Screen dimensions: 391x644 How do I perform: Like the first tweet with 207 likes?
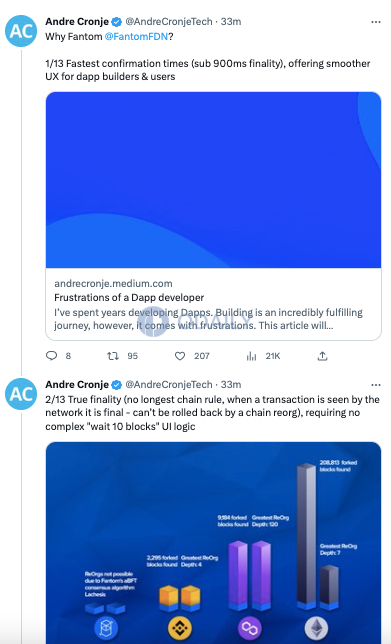coord(180,356)
